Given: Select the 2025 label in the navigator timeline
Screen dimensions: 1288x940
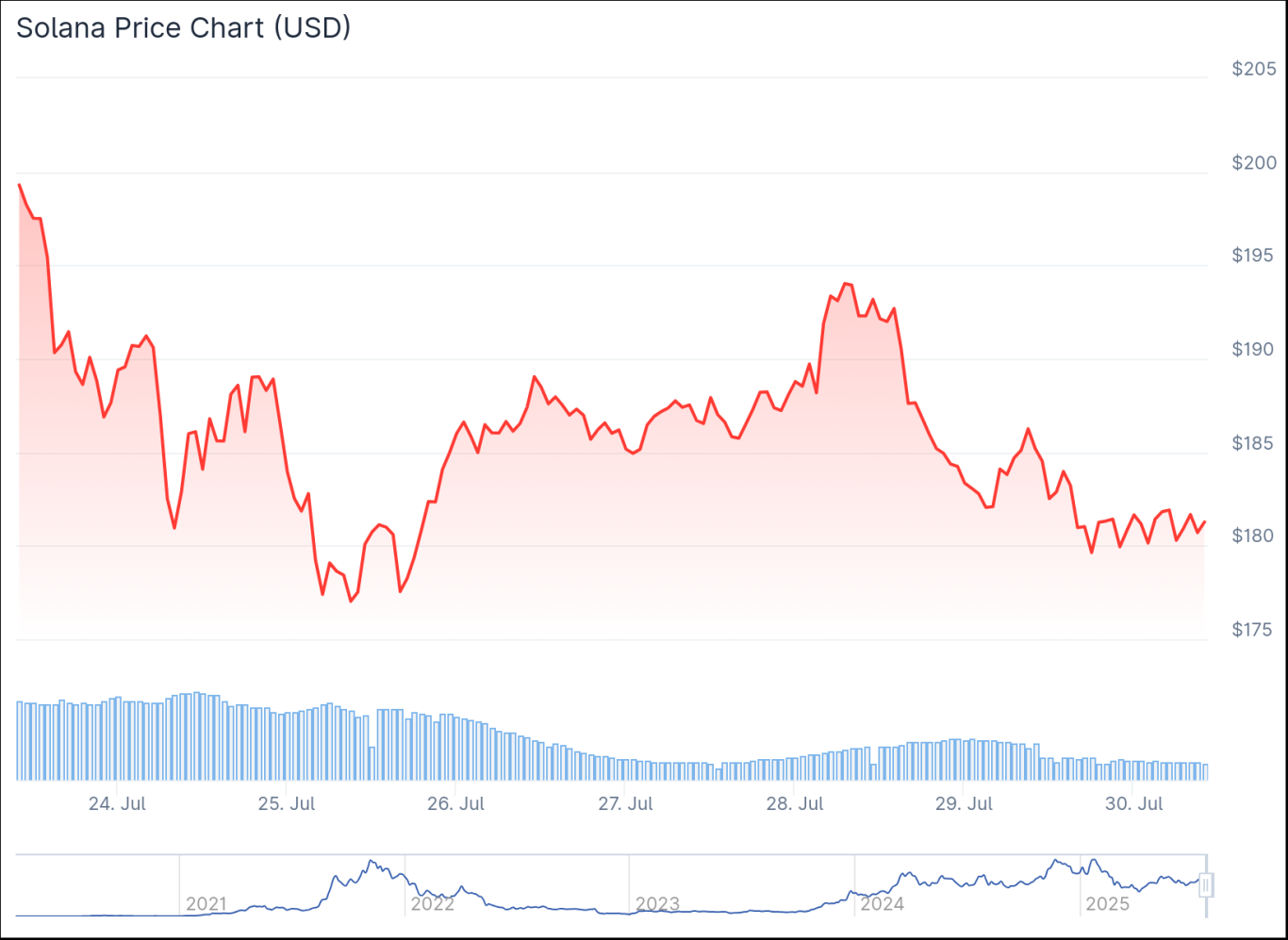Looking at the screenshot, I should click(x=1107, y=904).
